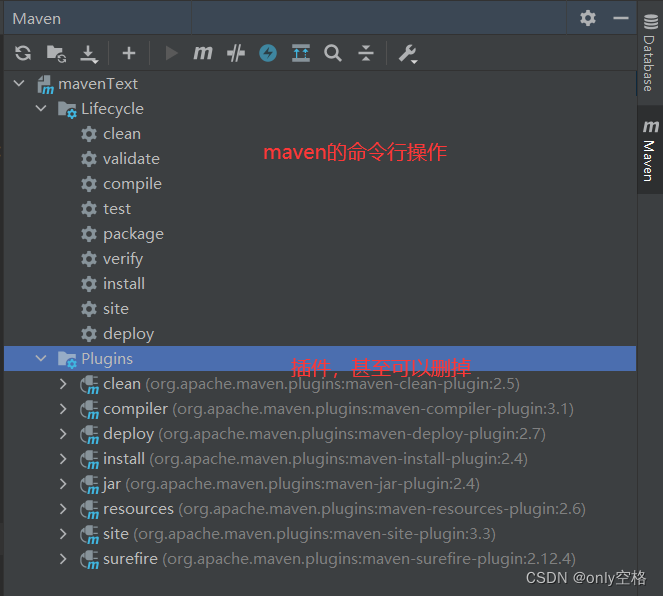Add Maven project with plus icon
The height and width of the screenshot is (596, 663).
[129, 53]
